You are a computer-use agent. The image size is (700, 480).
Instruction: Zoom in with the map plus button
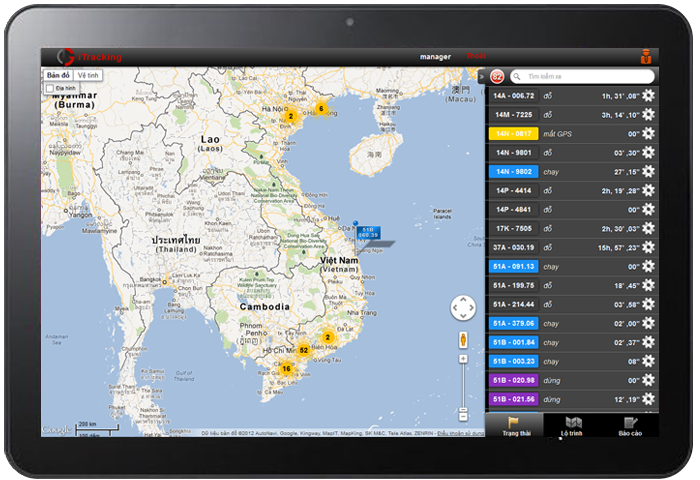coord(463,359)
